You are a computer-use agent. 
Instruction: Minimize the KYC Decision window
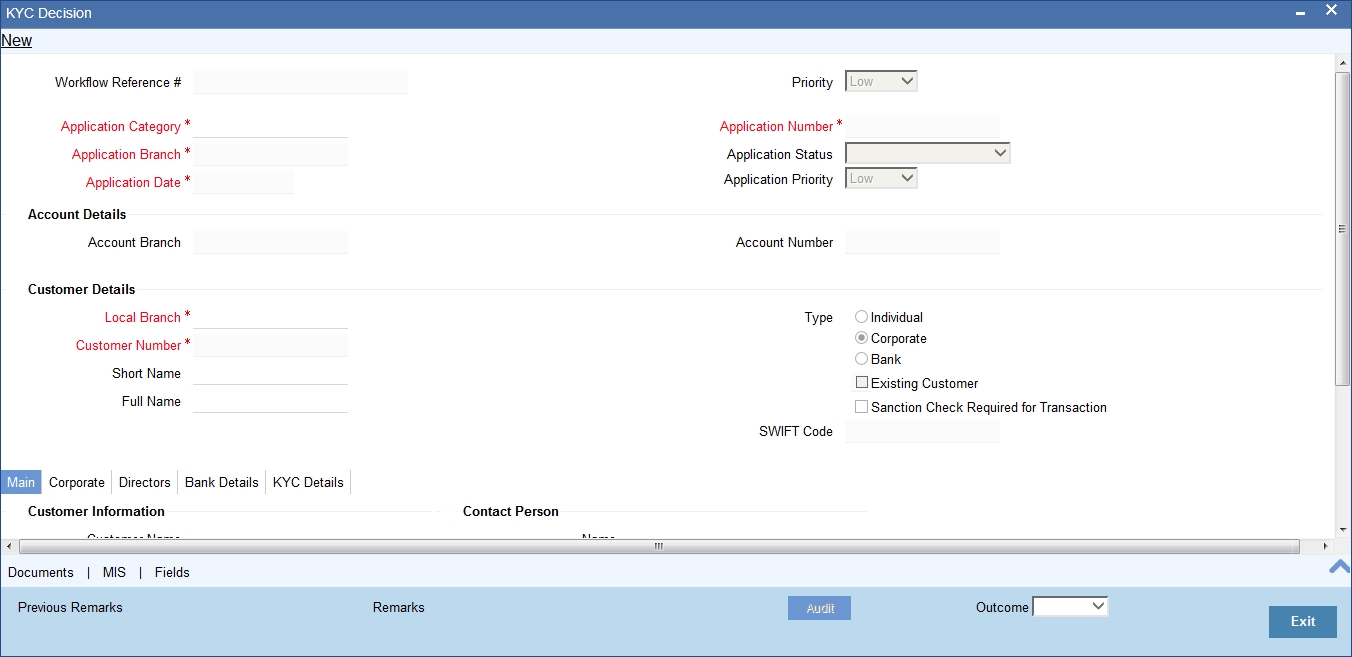[x=1300, y=13]
